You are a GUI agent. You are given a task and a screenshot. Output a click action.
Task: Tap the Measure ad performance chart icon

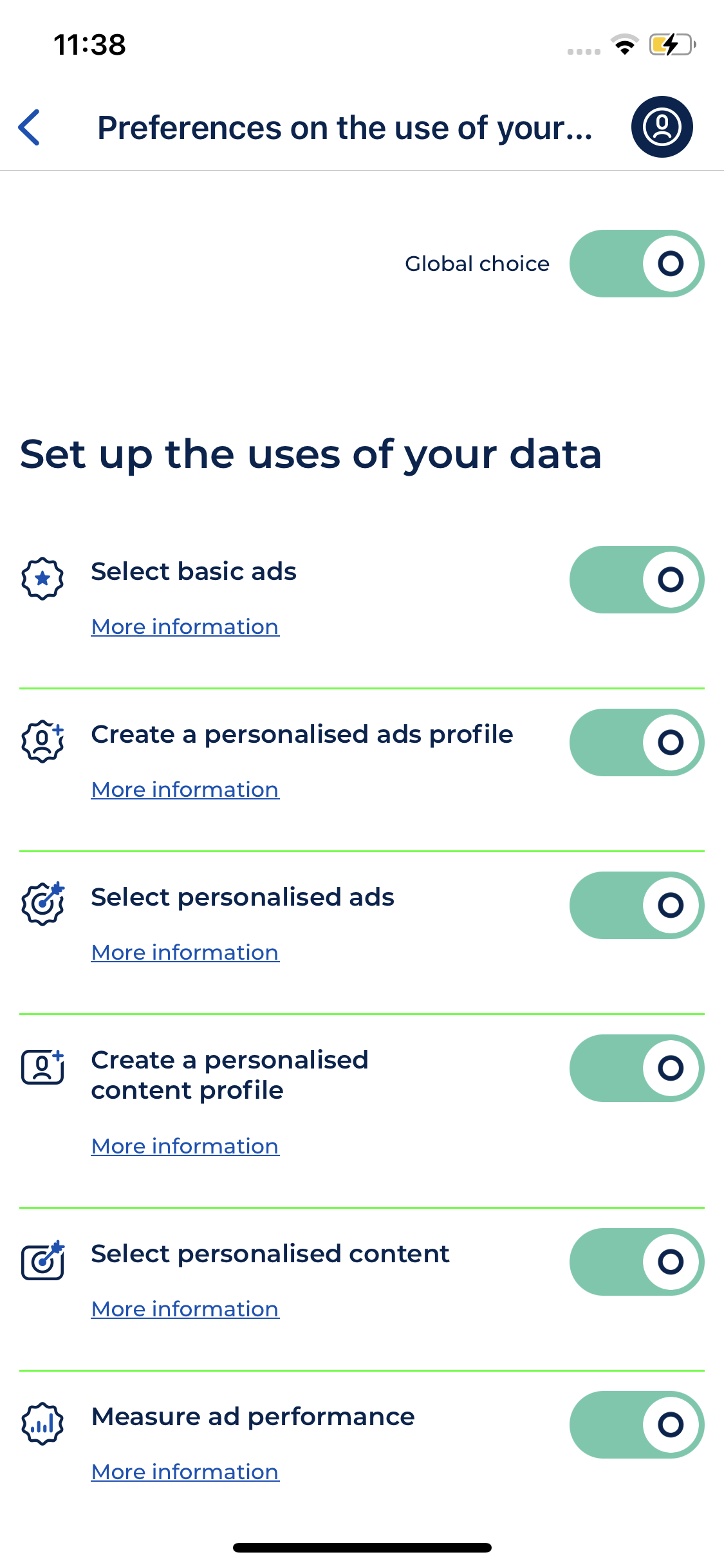[42, 1424]
